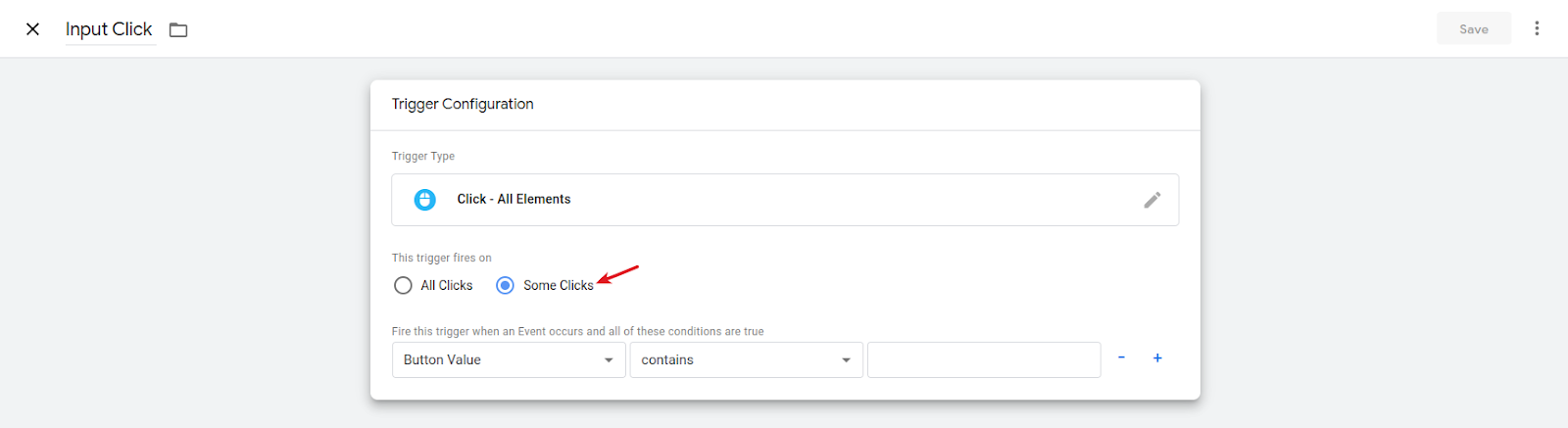This screenshot has width=1568, height=428.
Task: Click the Click - All Elements trigger type box
Action: [785, 200]
